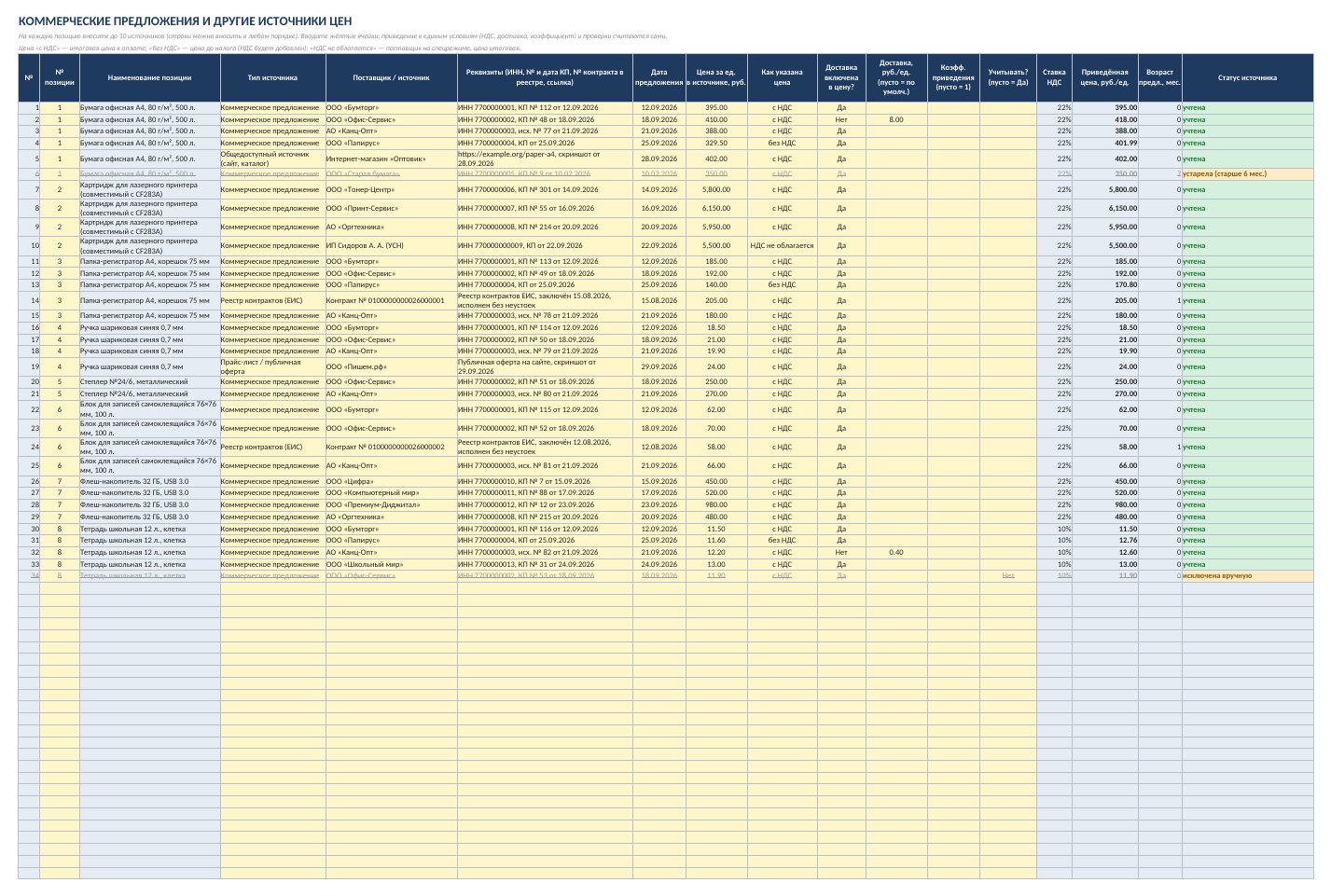Screen dimensions: 1331x896
Task: Select the title «КОММЕРЧЕСКИЕ ПРЕДЛОЖЕНИЯ И ДРУГИЕ ИСТОЧНИКИ ЦЕН»
Action: (x=185, y=21)
